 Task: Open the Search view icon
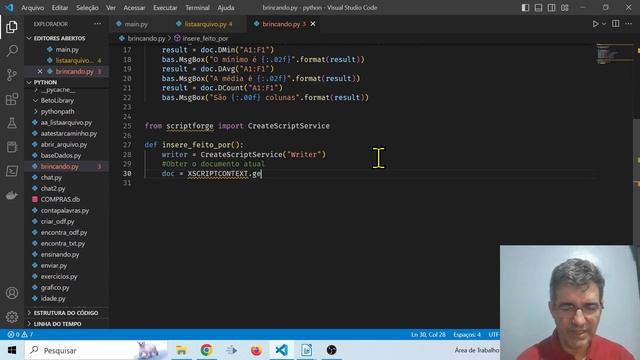coord(12,51)
